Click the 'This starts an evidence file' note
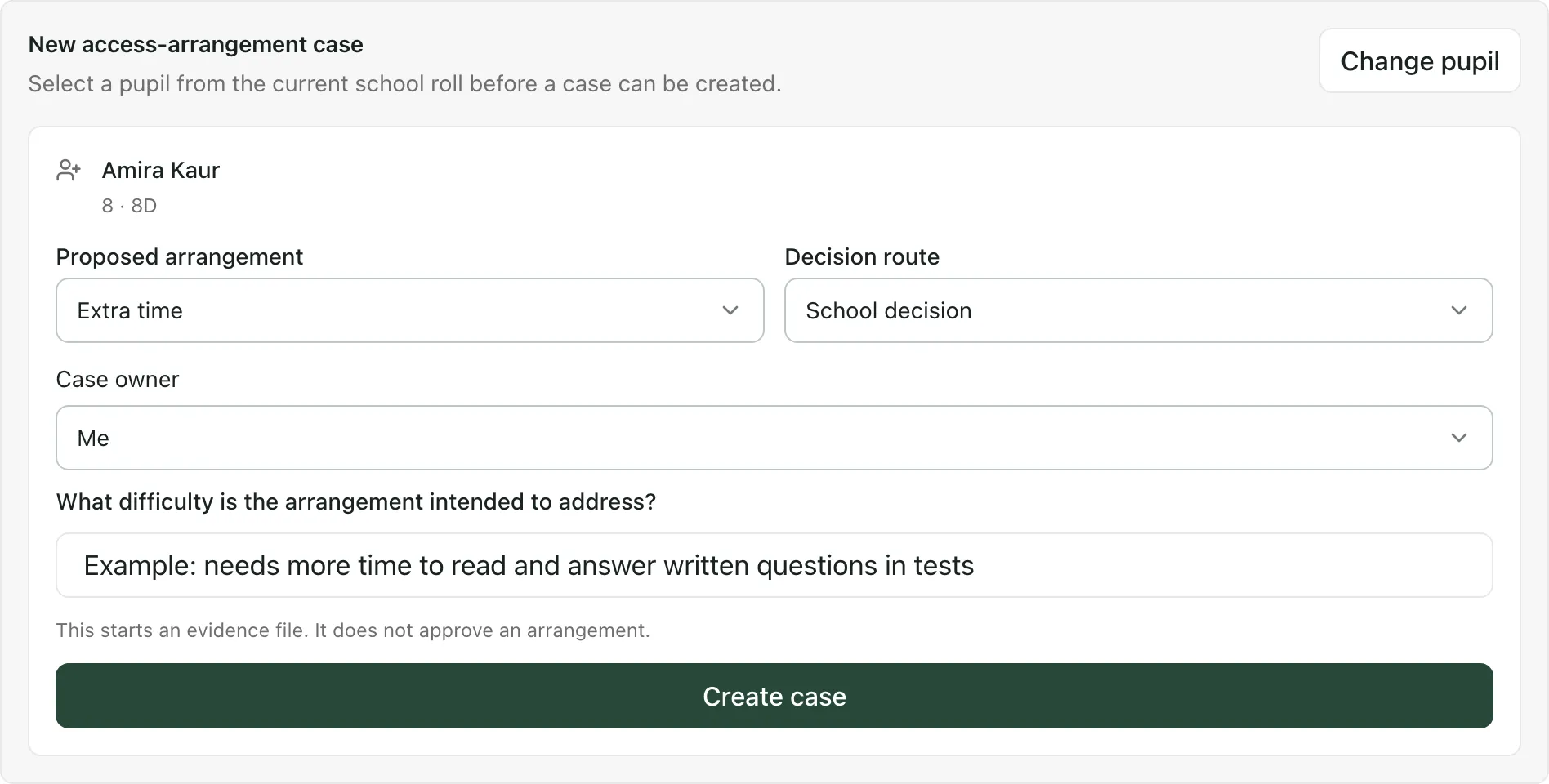 (x=353, y=630)
